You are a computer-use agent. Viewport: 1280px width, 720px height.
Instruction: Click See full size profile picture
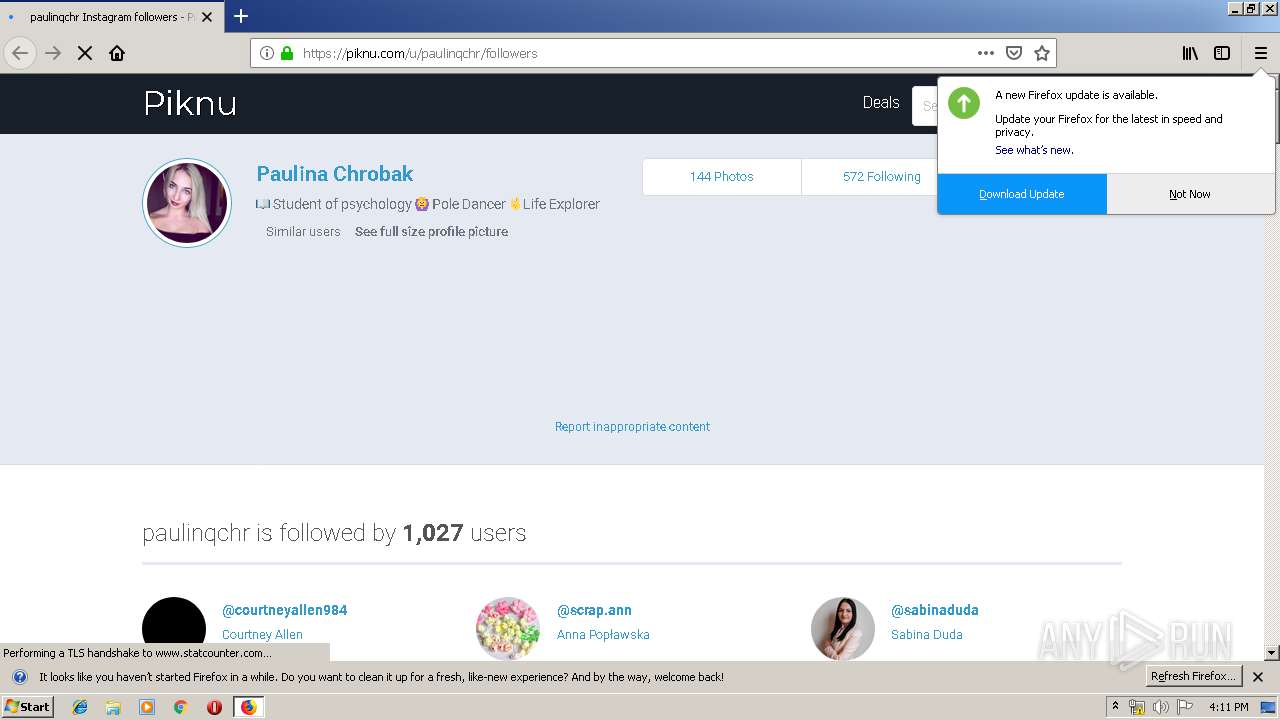click(431, 231)
